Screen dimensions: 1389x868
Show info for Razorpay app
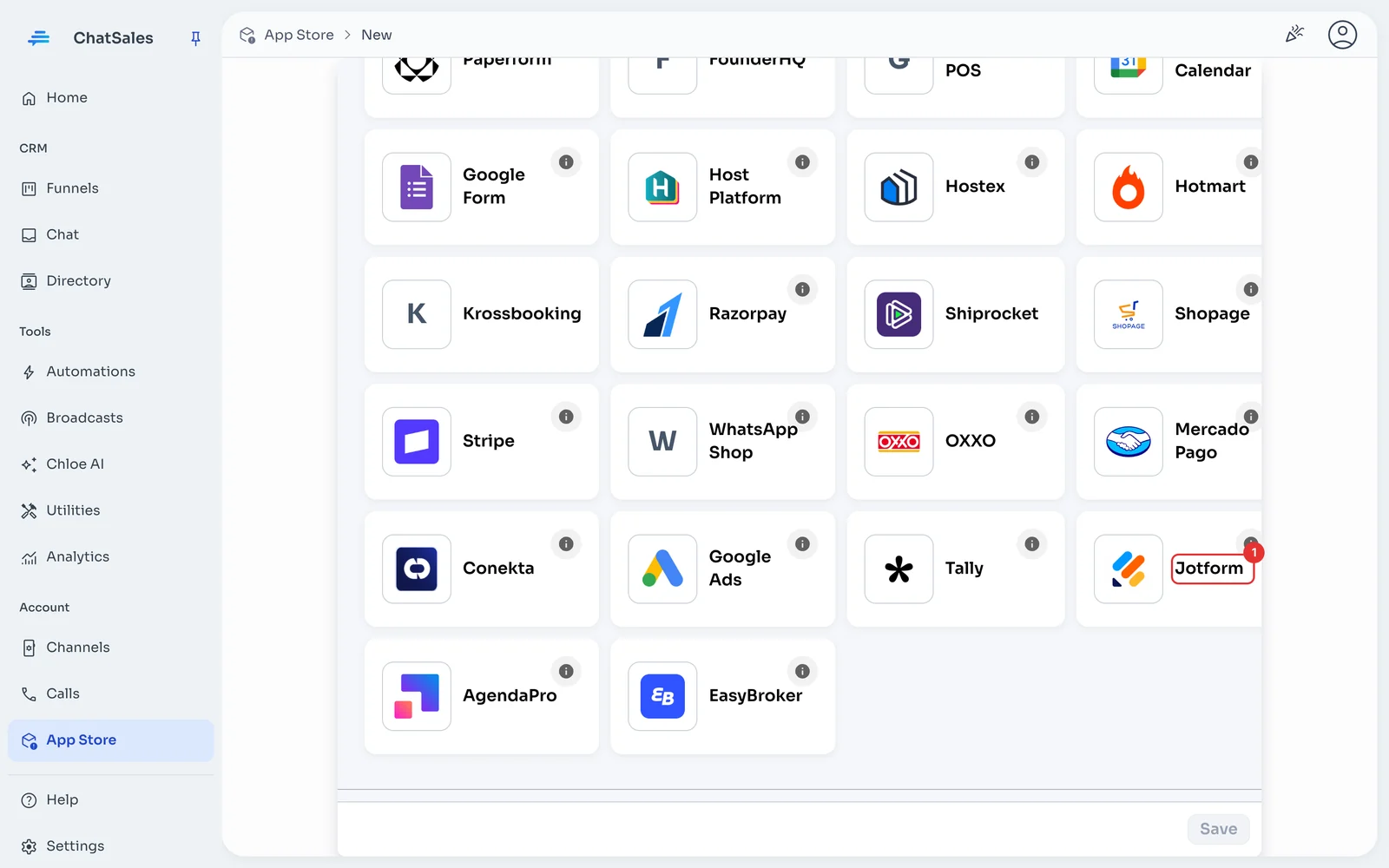click(802, 289)
